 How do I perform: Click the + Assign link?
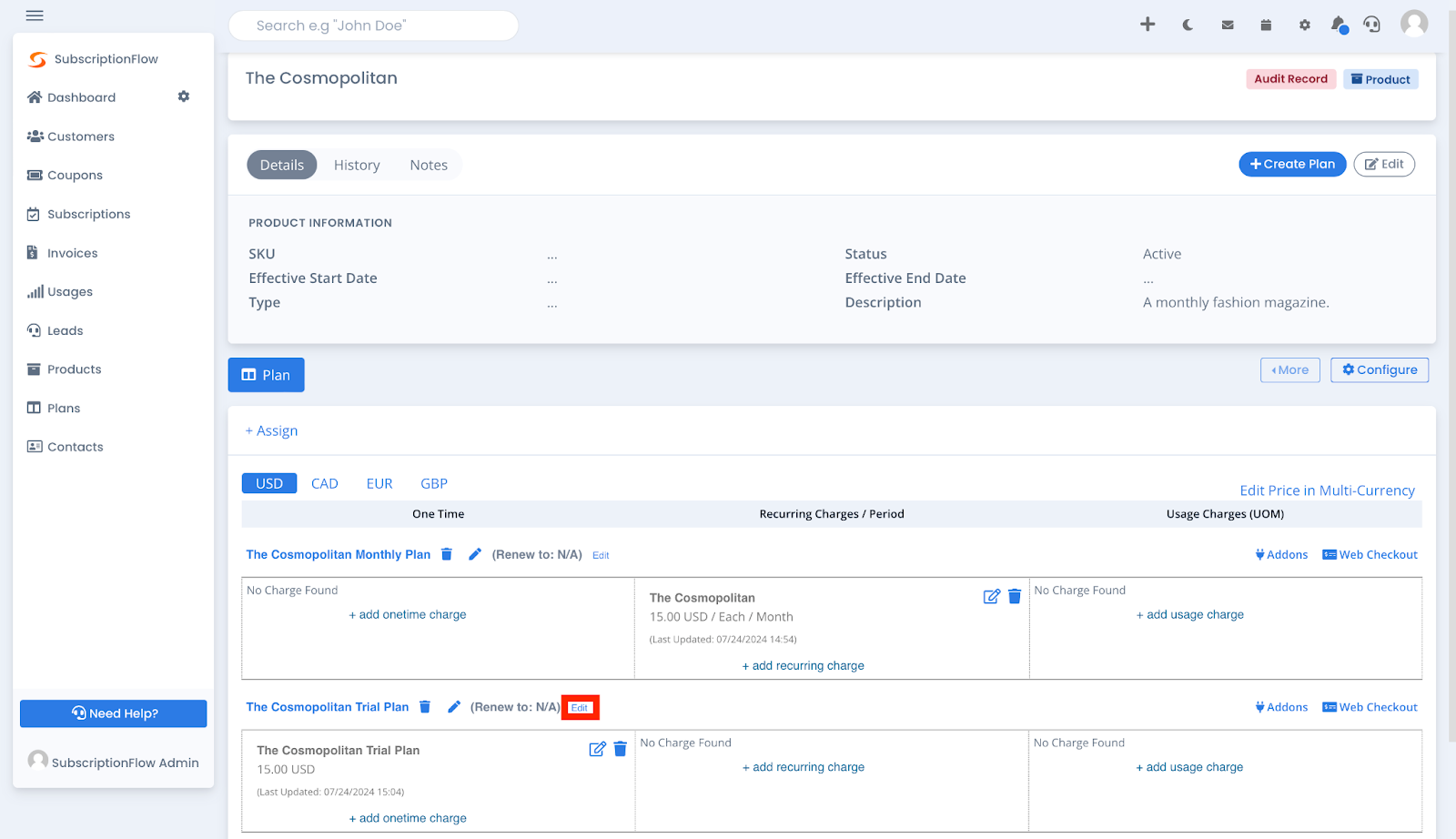(271, 430)
